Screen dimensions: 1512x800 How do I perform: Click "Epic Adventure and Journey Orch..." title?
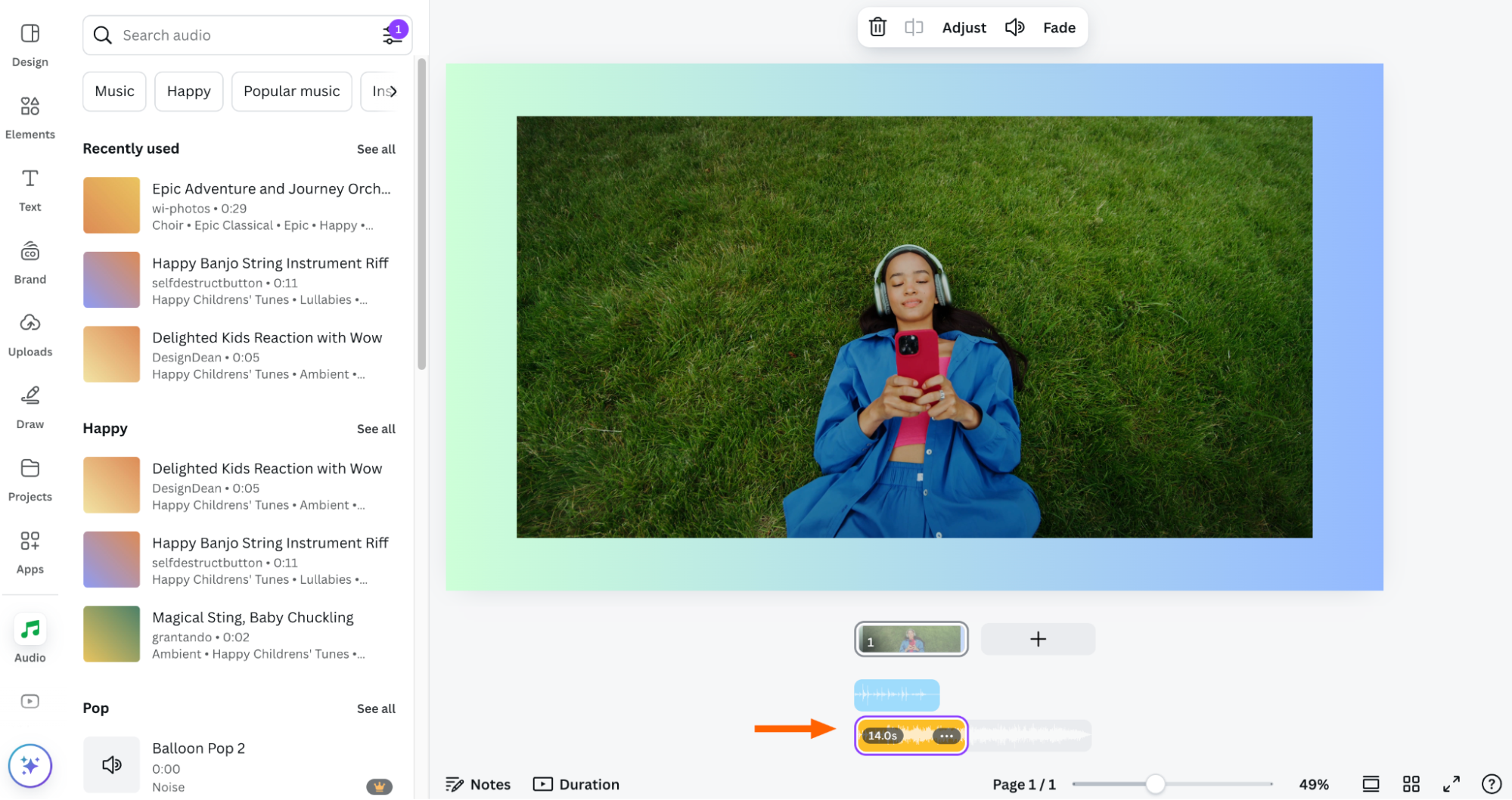(x=271, y=189)
